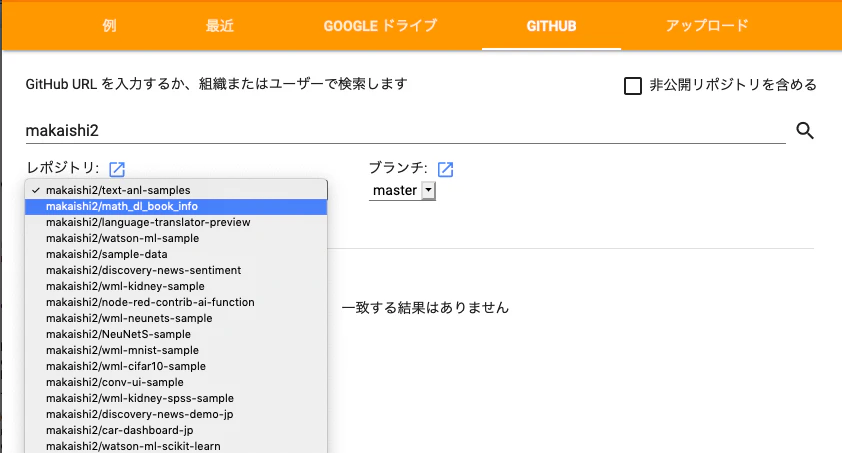Choose makaishi2/math_dl_book_info from list
This screenshot has width=842, height=453.
click(x=176, y=207)
